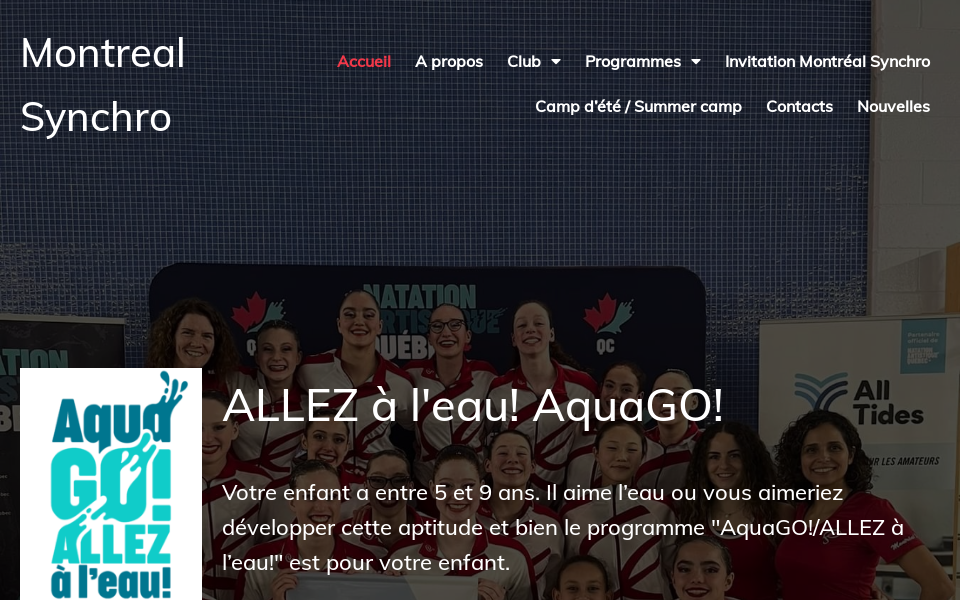The height and width of the screenshot is (600, 960).
Task: Open Invitation Montréal Synchro link
Action: tap(828, 61)
